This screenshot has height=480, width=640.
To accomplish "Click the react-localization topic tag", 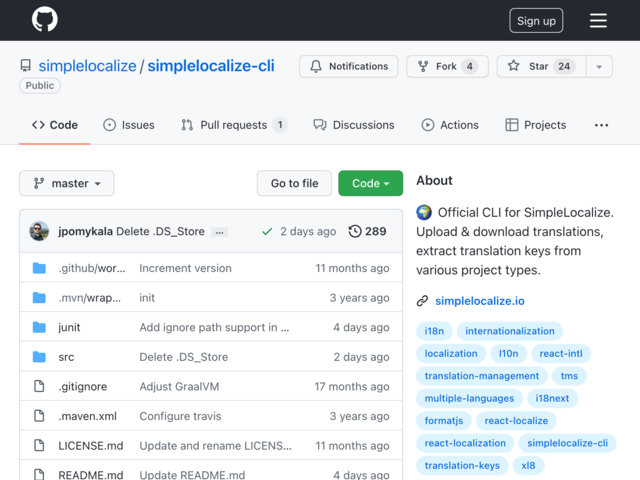I will (x=465, y=443).
